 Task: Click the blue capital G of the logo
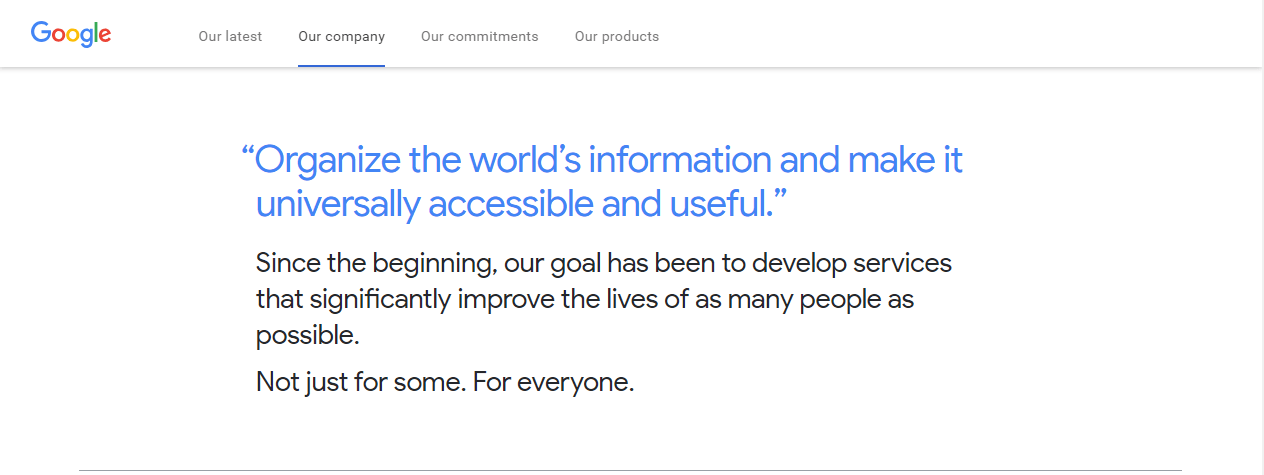coord(41,32)
